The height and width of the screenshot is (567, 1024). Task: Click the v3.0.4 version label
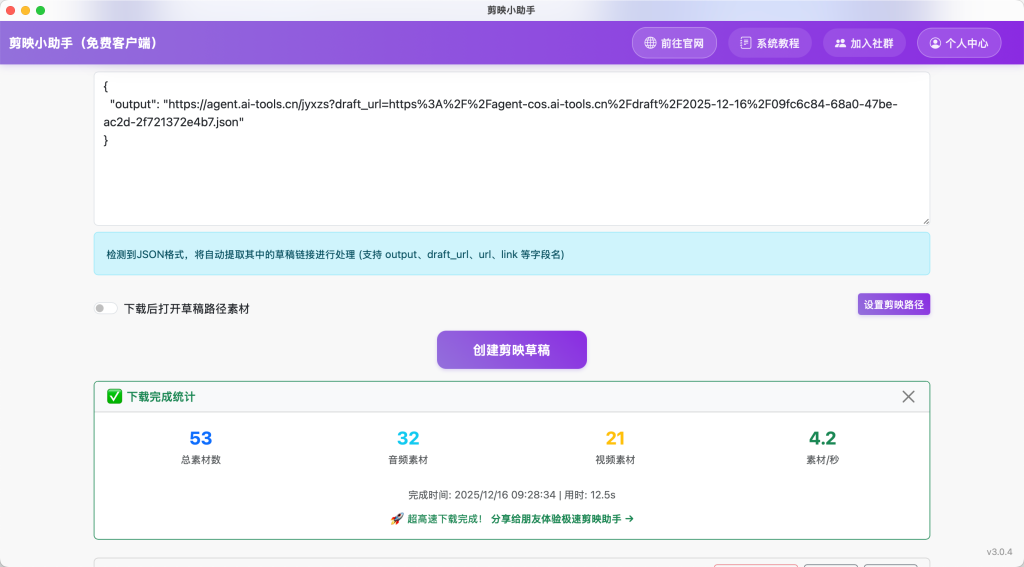point(999,552)
